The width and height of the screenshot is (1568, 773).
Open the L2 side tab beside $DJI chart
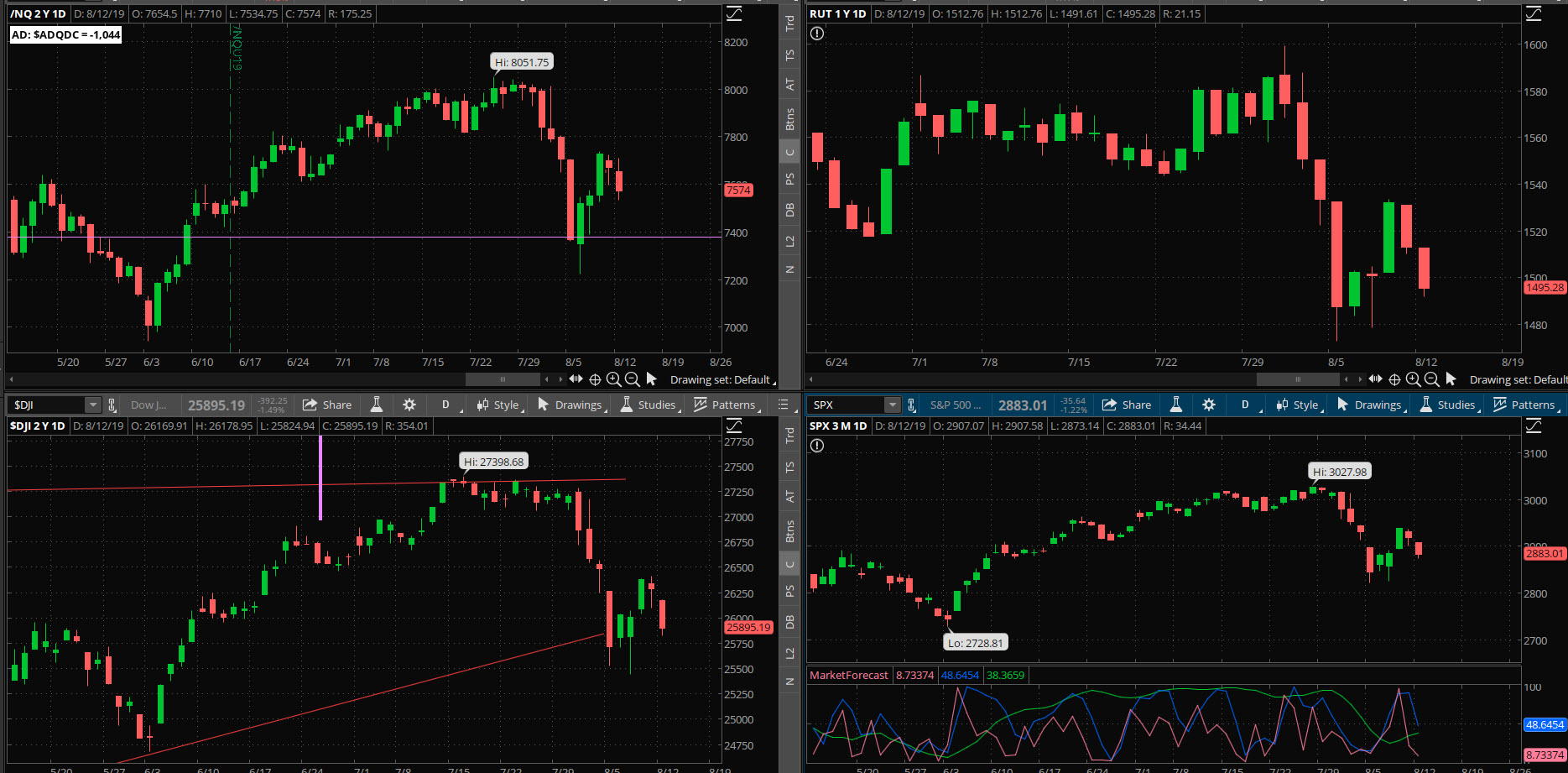click(x=789, y=653)
